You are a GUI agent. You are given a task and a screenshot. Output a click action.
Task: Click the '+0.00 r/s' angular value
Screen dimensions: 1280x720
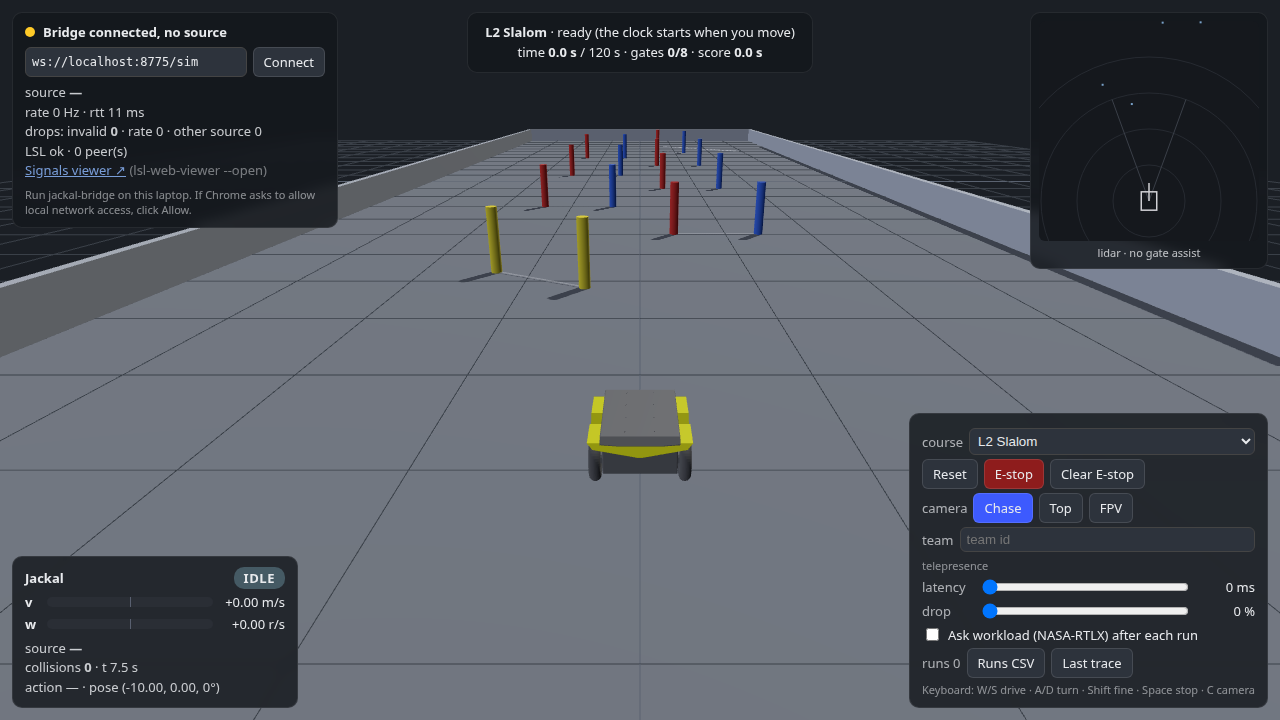coord(258,624)
